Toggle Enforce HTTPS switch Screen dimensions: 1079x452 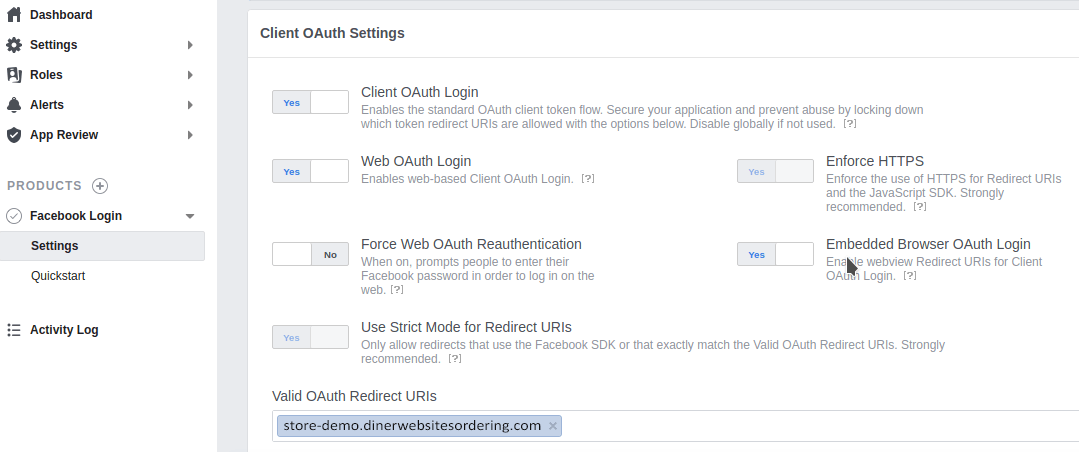pos(775,171)
